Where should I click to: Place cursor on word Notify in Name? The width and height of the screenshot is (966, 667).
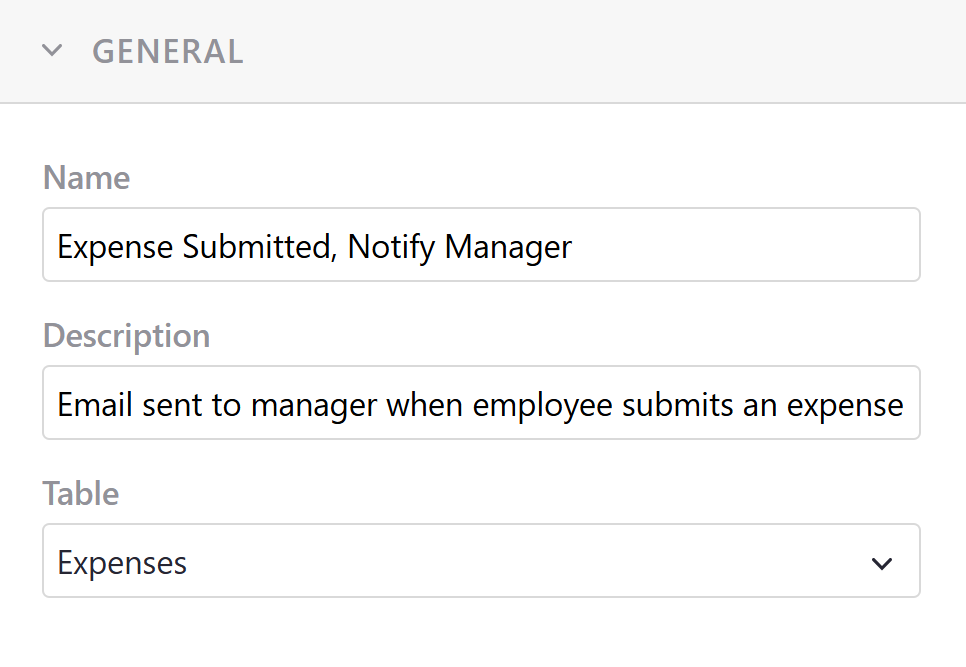(392, 246)
